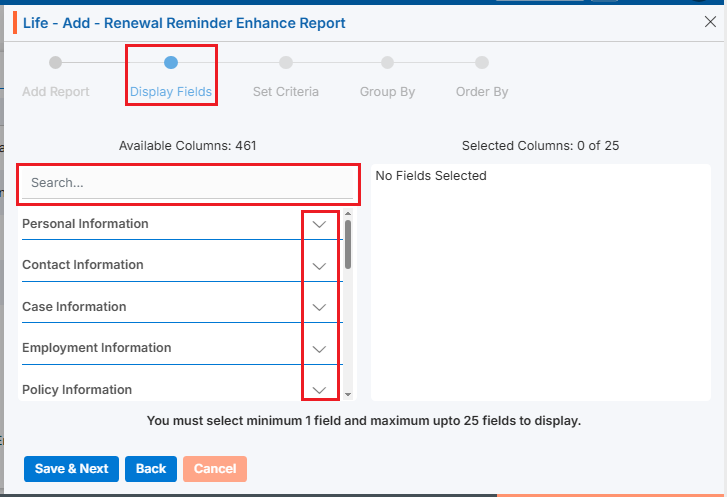This screenshot has width=727, height=497.
Task: Click the Case Information section title
Action: [x=74, y=307]
